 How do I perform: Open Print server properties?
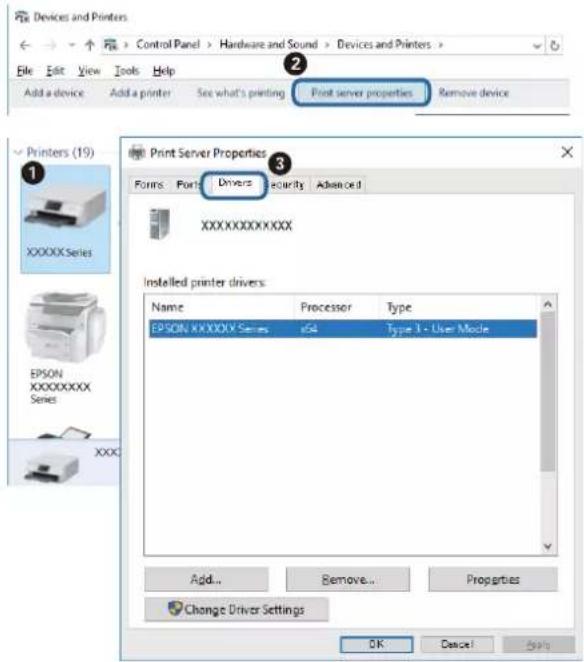coord(361,92)
